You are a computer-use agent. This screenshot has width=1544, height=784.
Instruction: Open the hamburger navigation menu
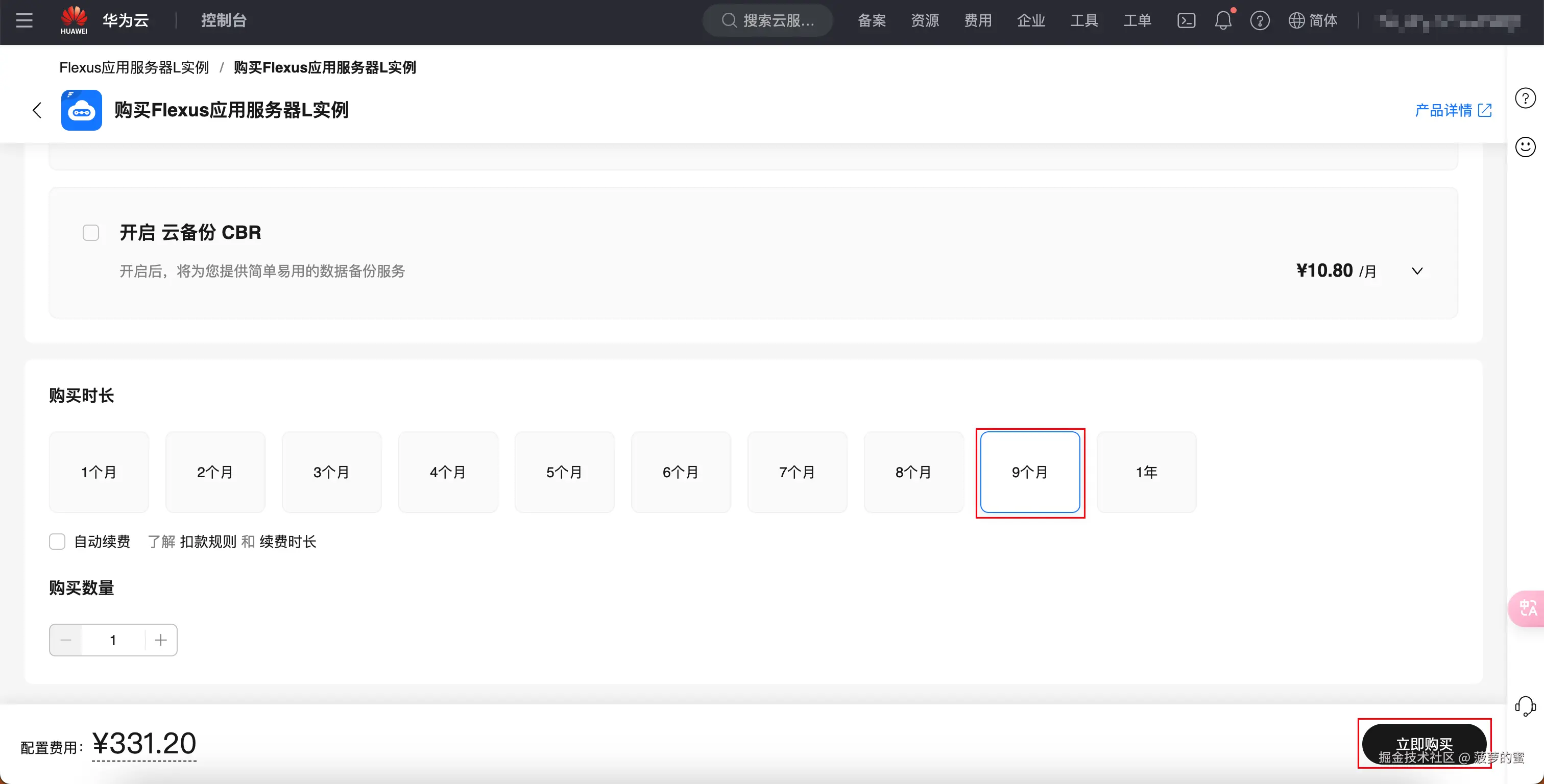tap(24, 20)
